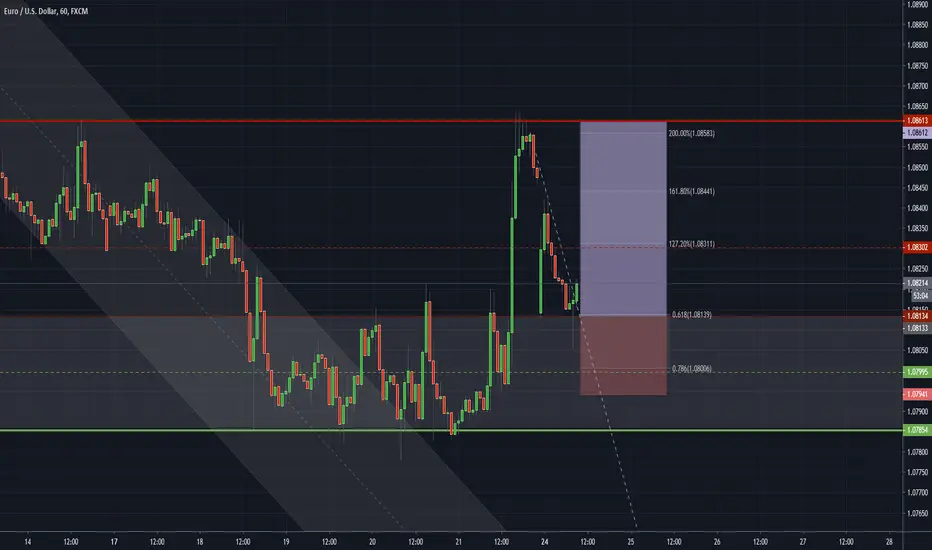The width and height of the screenshot is (932, 550).
Task: Click the 24 date label on time axis
Action: [544, 542]
